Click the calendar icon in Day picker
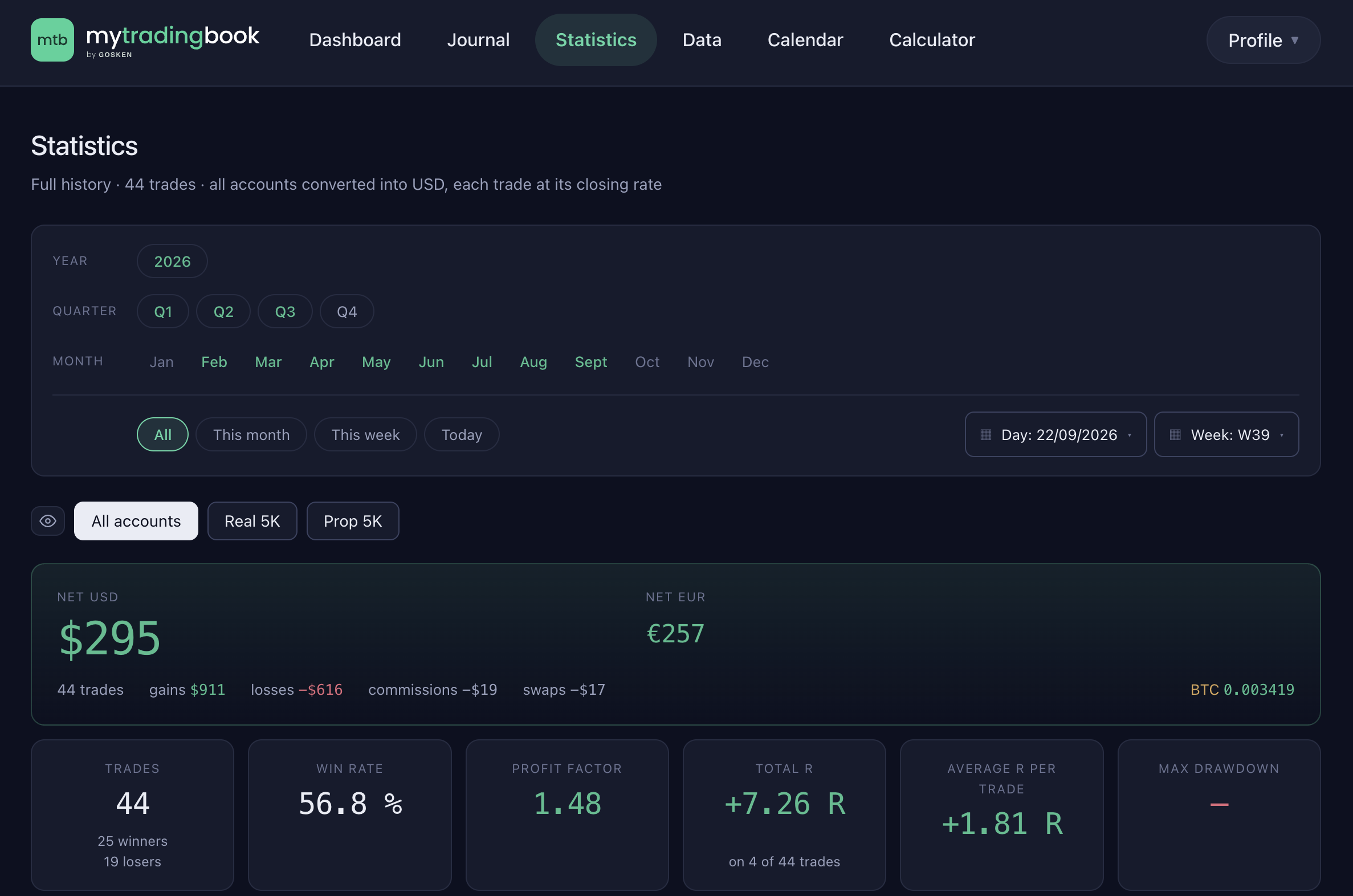Viewport: 1353px width, 896px height. tap(985, 435)
